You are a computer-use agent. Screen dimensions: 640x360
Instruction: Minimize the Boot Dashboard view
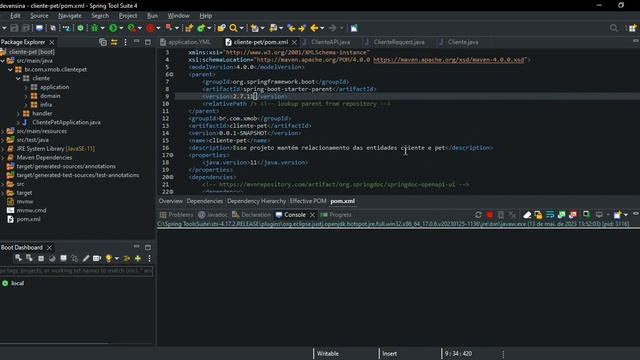(136, 247)
